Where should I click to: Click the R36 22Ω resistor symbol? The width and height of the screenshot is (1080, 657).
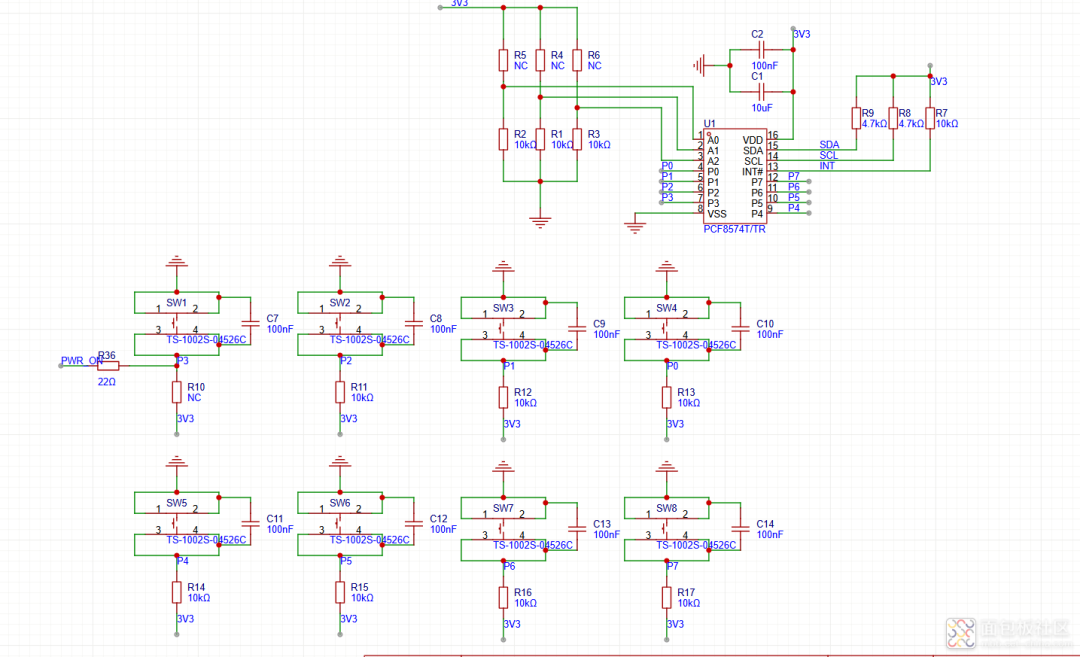107,365
